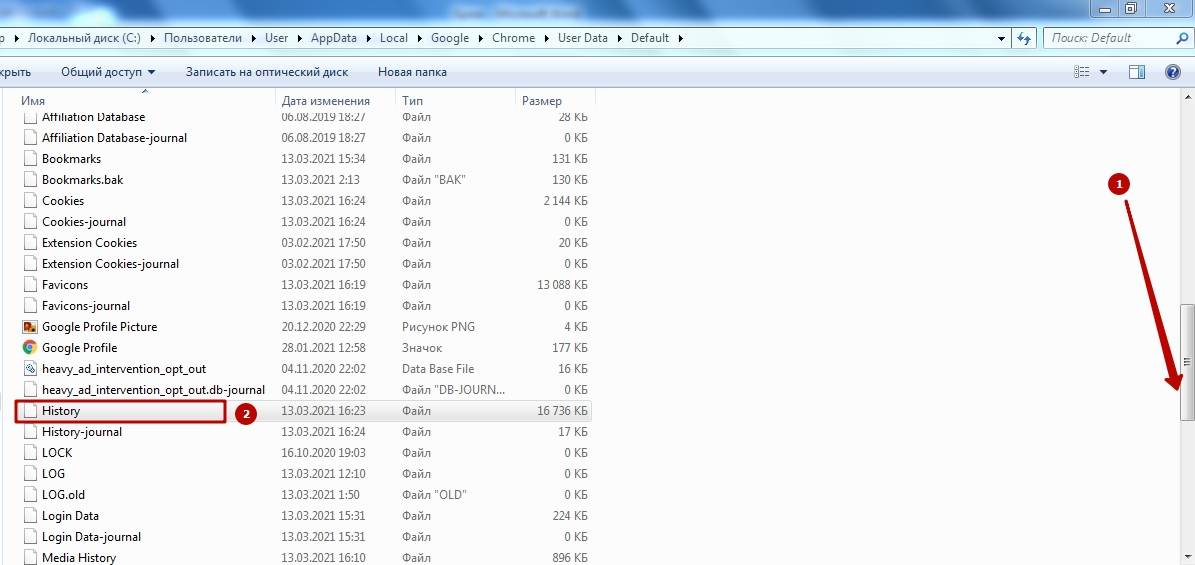Sort by the Дата изменения column header

point(326,101)
